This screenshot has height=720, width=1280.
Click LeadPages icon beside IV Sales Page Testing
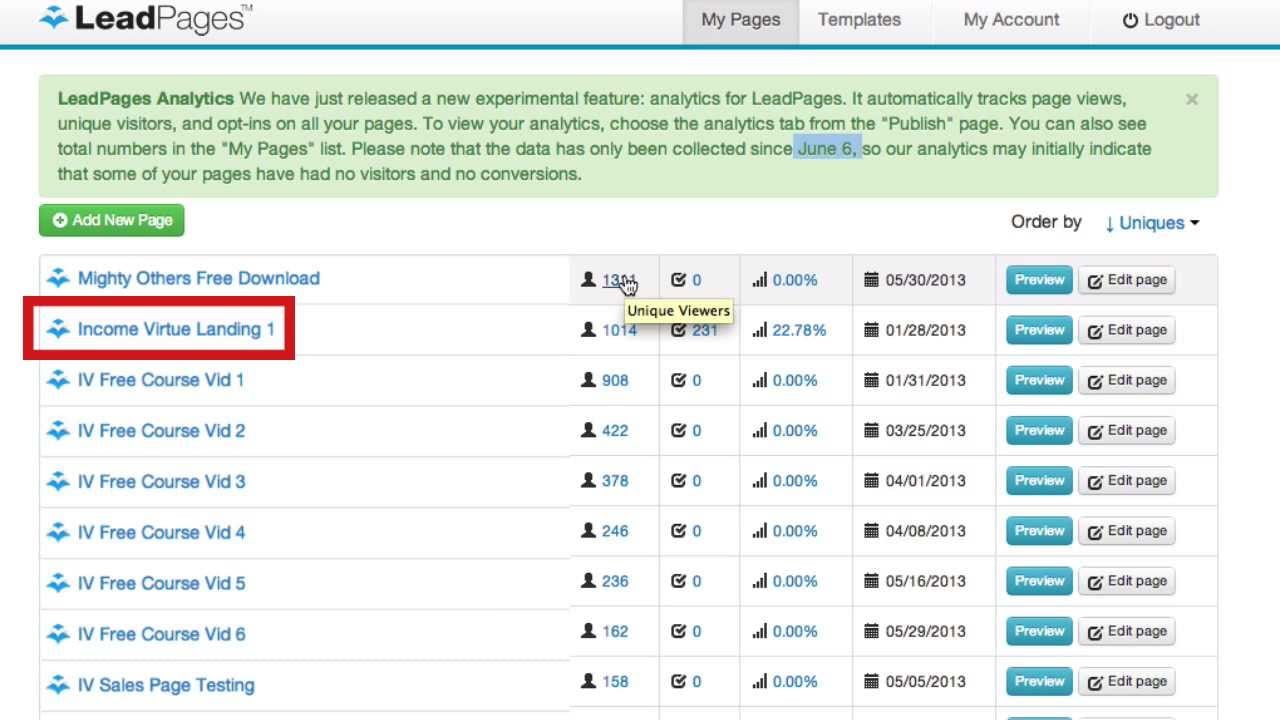58,685
